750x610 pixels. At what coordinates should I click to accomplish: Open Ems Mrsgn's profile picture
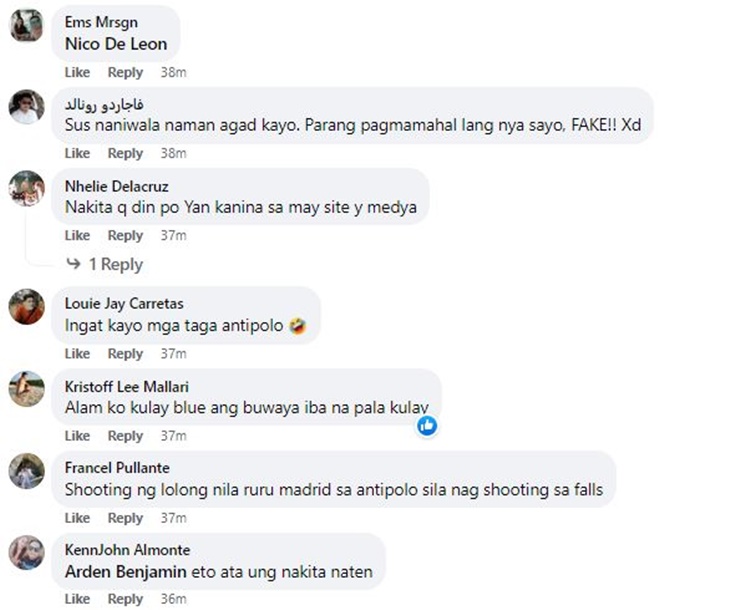tap(26, 25)
